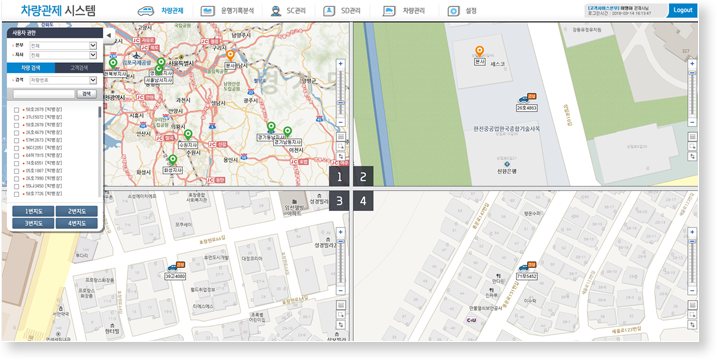This screenshot has width=717, height=360.
Task: Check the 58호7726 vehicle checkbox
Action: click(17, 194)
